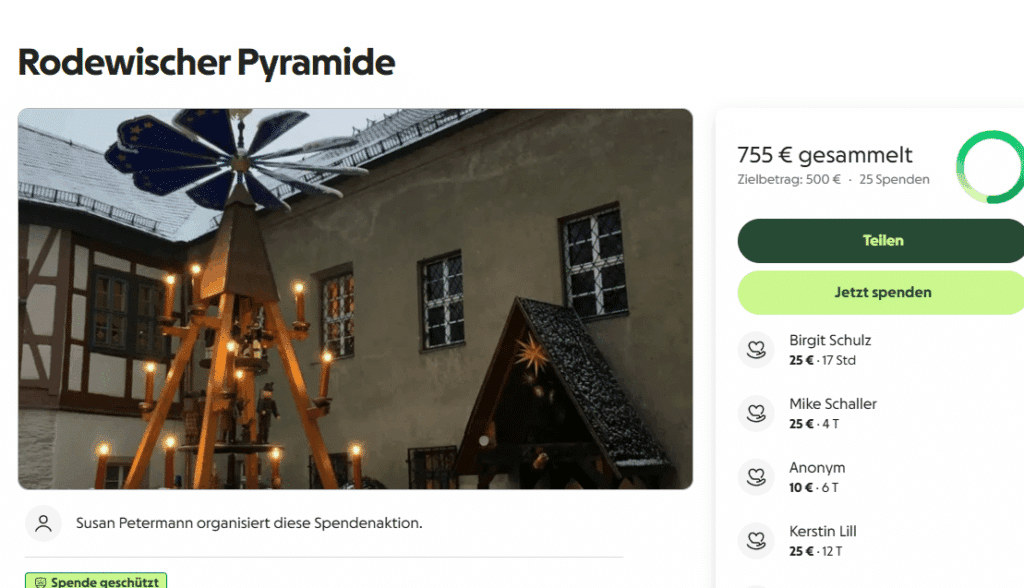Click the organizer avatar icon for Susan Petermann
Screen dimensions: 1024x588
[x=43, y=523]
